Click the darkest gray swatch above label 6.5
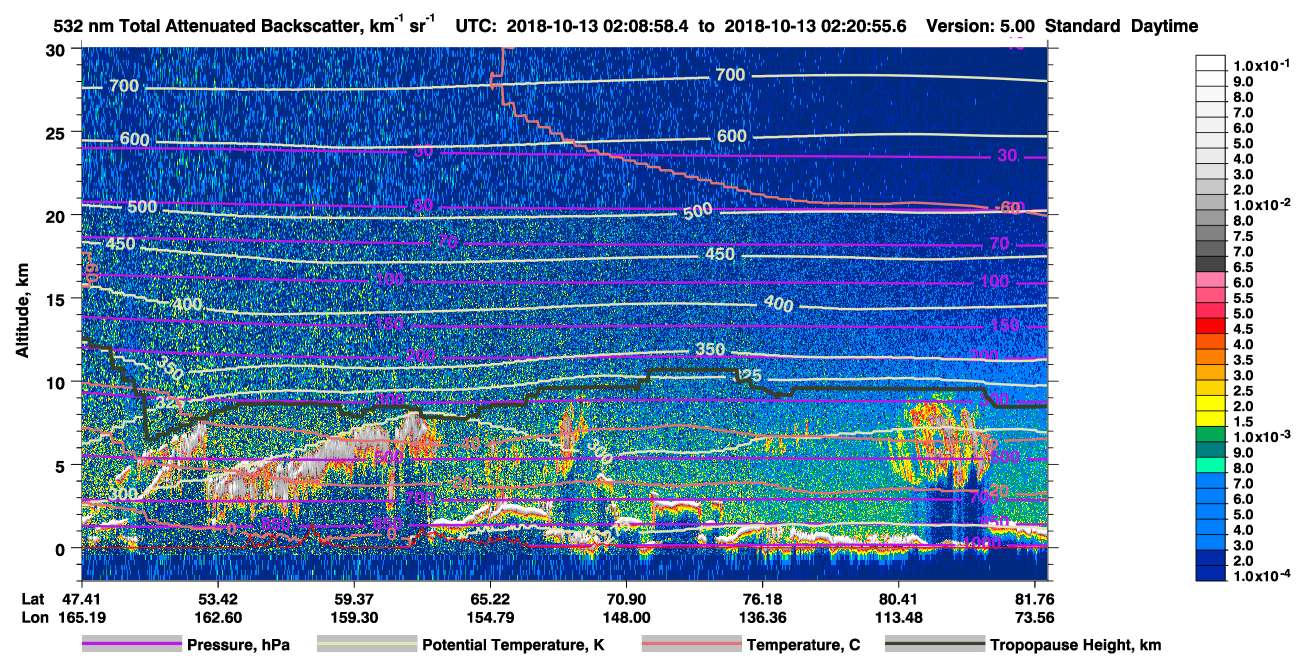Image resolution: width=1300 pixels, height=667 pixels. 1211,263
